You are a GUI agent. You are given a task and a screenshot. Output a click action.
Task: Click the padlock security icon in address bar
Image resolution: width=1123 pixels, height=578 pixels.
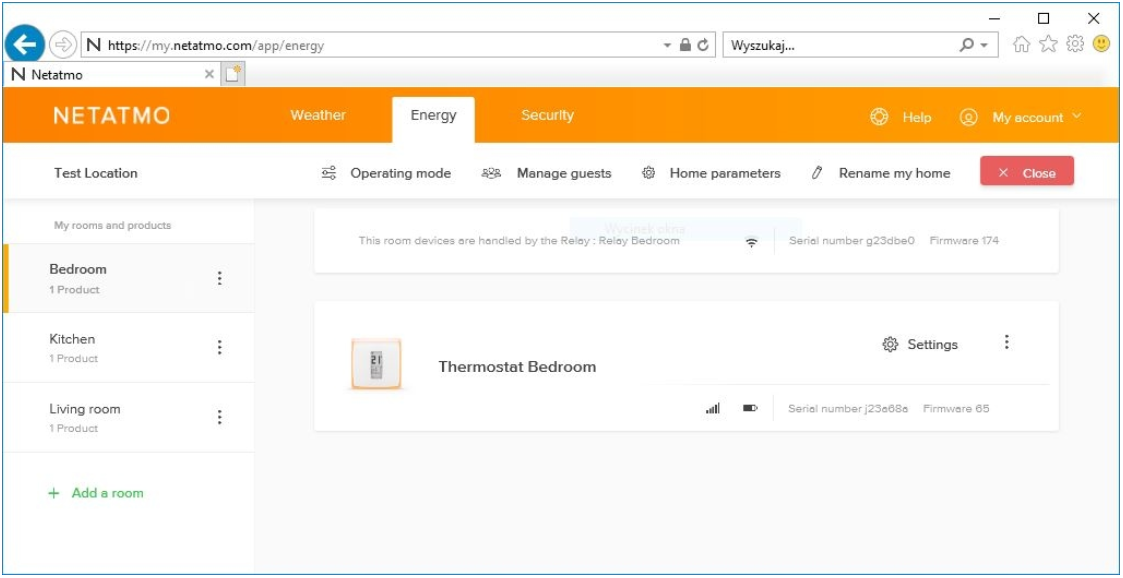coord(685,45)
